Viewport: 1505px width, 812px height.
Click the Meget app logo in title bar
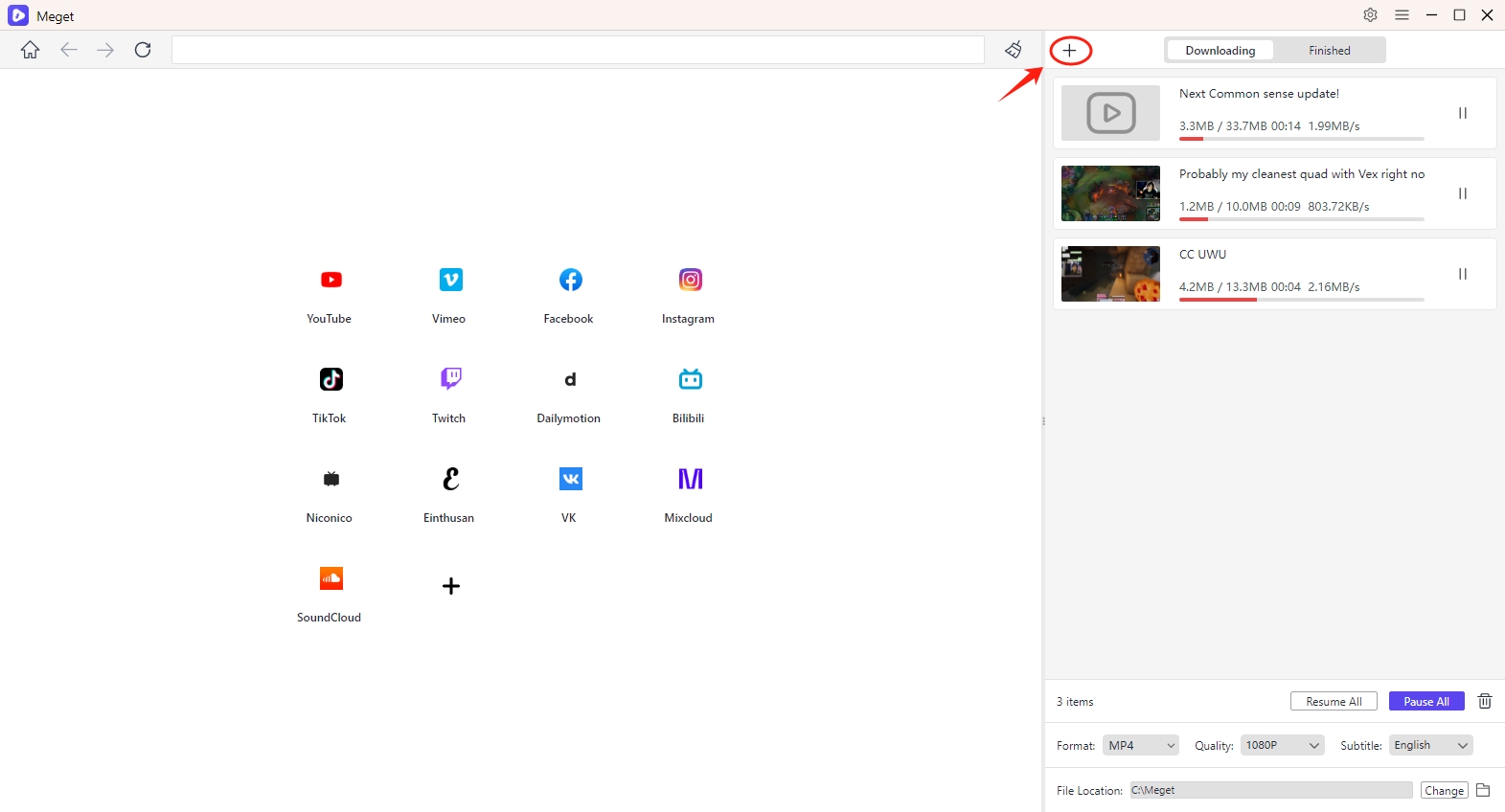click(18, 15)
